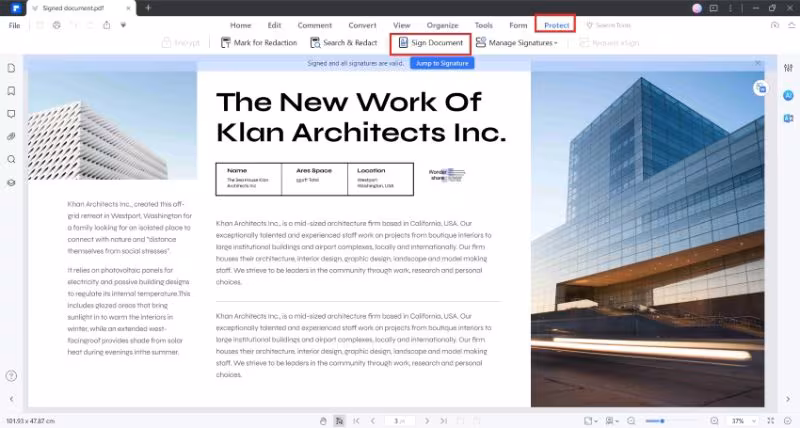Open the comments panel icon
Viewport: 800px width, 428px height.
pos(11,114)
